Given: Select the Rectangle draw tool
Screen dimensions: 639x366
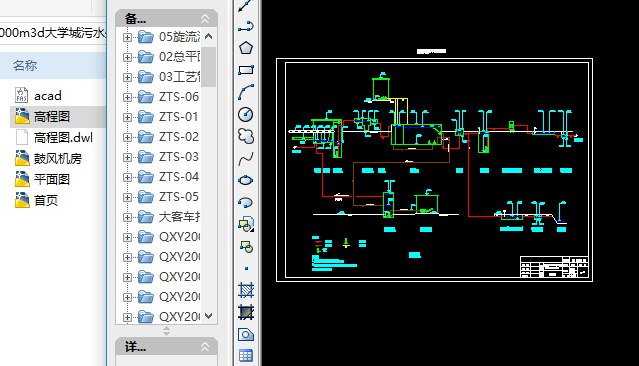Looking at the screenshot, I should [246, 70].
